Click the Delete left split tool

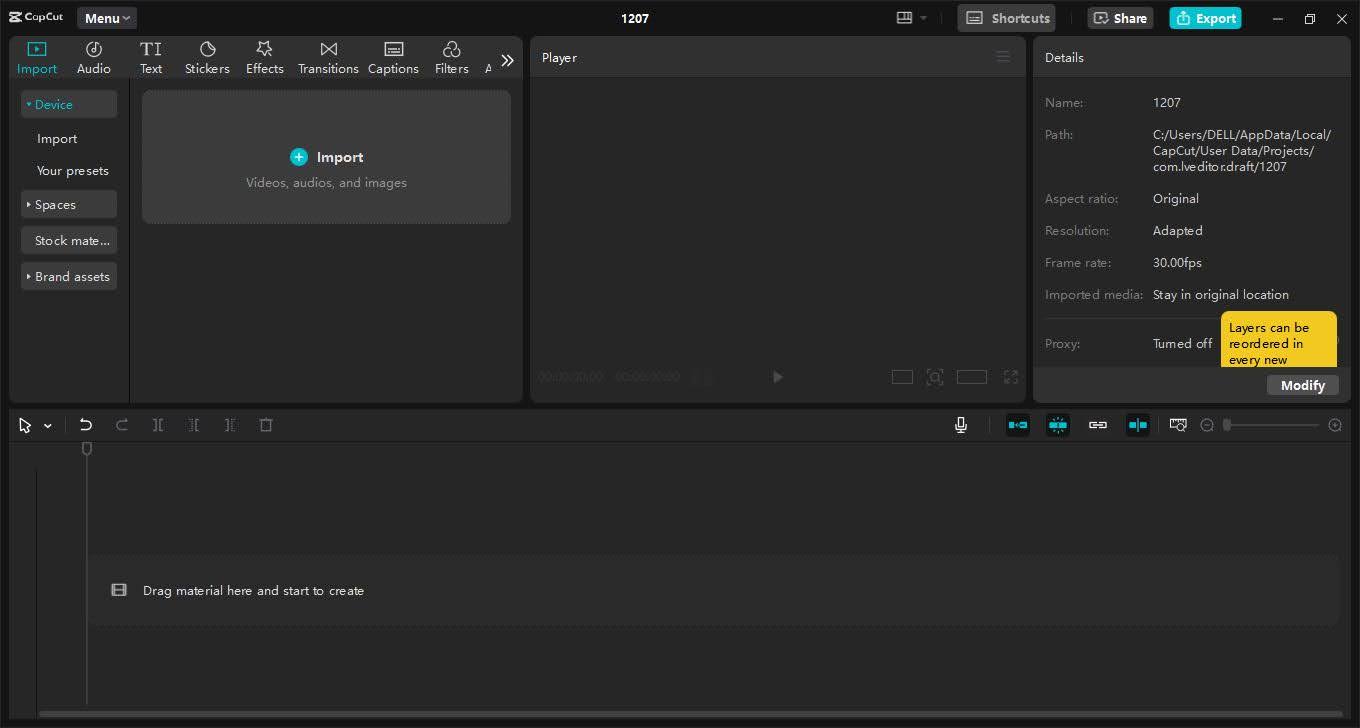pyautogui.click(x=194, y=425)
